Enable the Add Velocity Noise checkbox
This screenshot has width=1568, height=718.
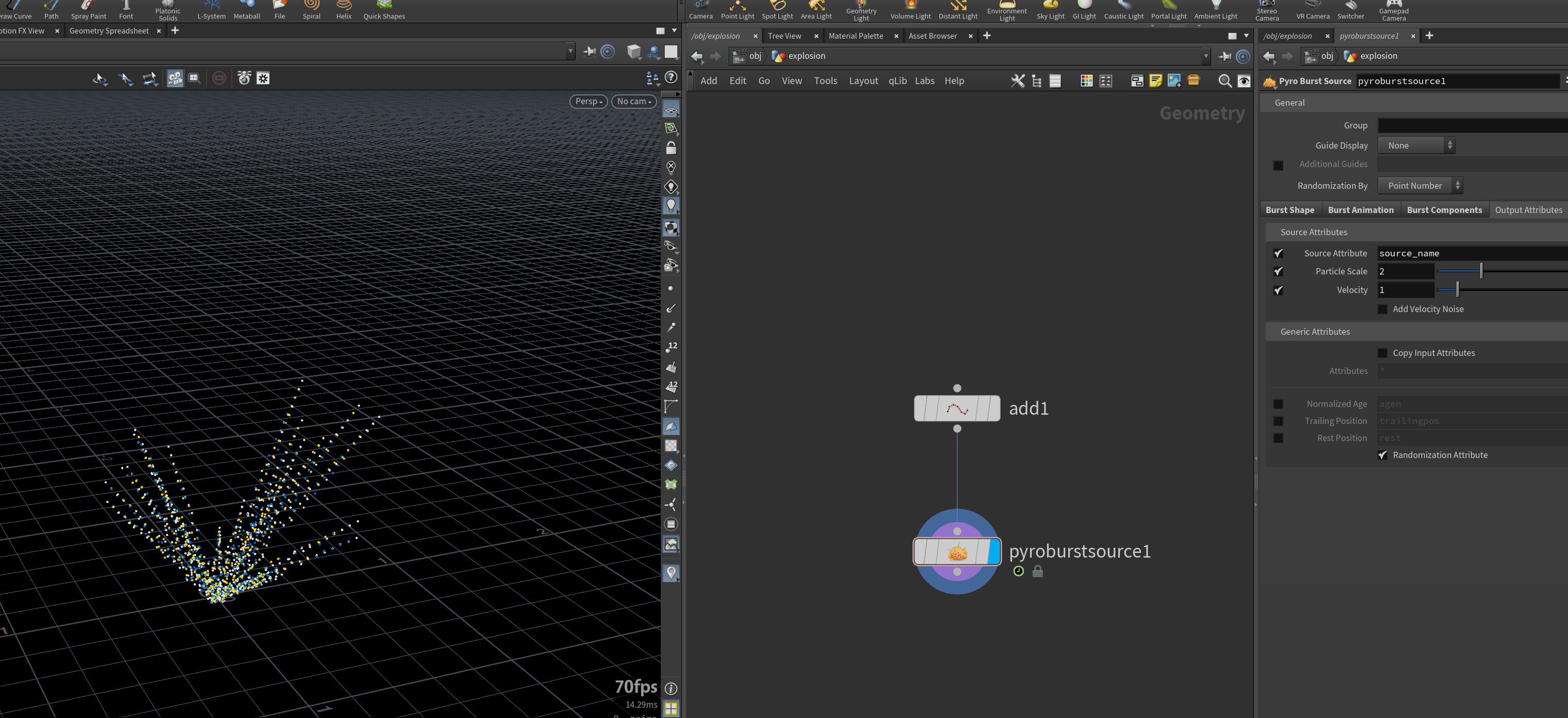pos(1382,309)
